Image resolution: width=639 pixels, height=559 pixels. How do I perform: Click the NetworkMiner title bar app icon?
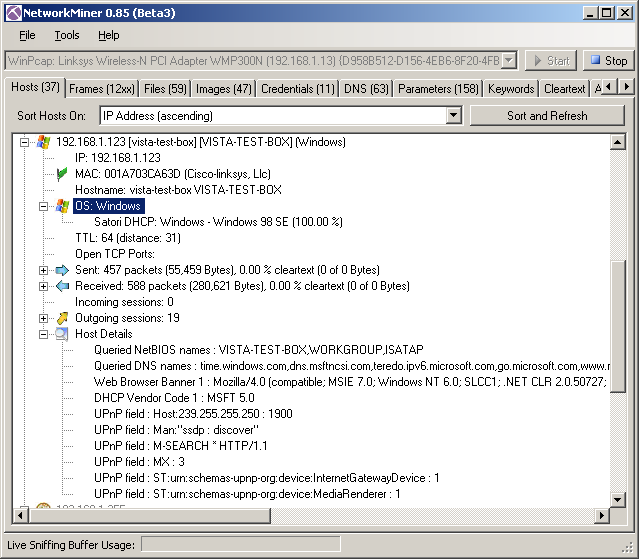click(13, 13)
